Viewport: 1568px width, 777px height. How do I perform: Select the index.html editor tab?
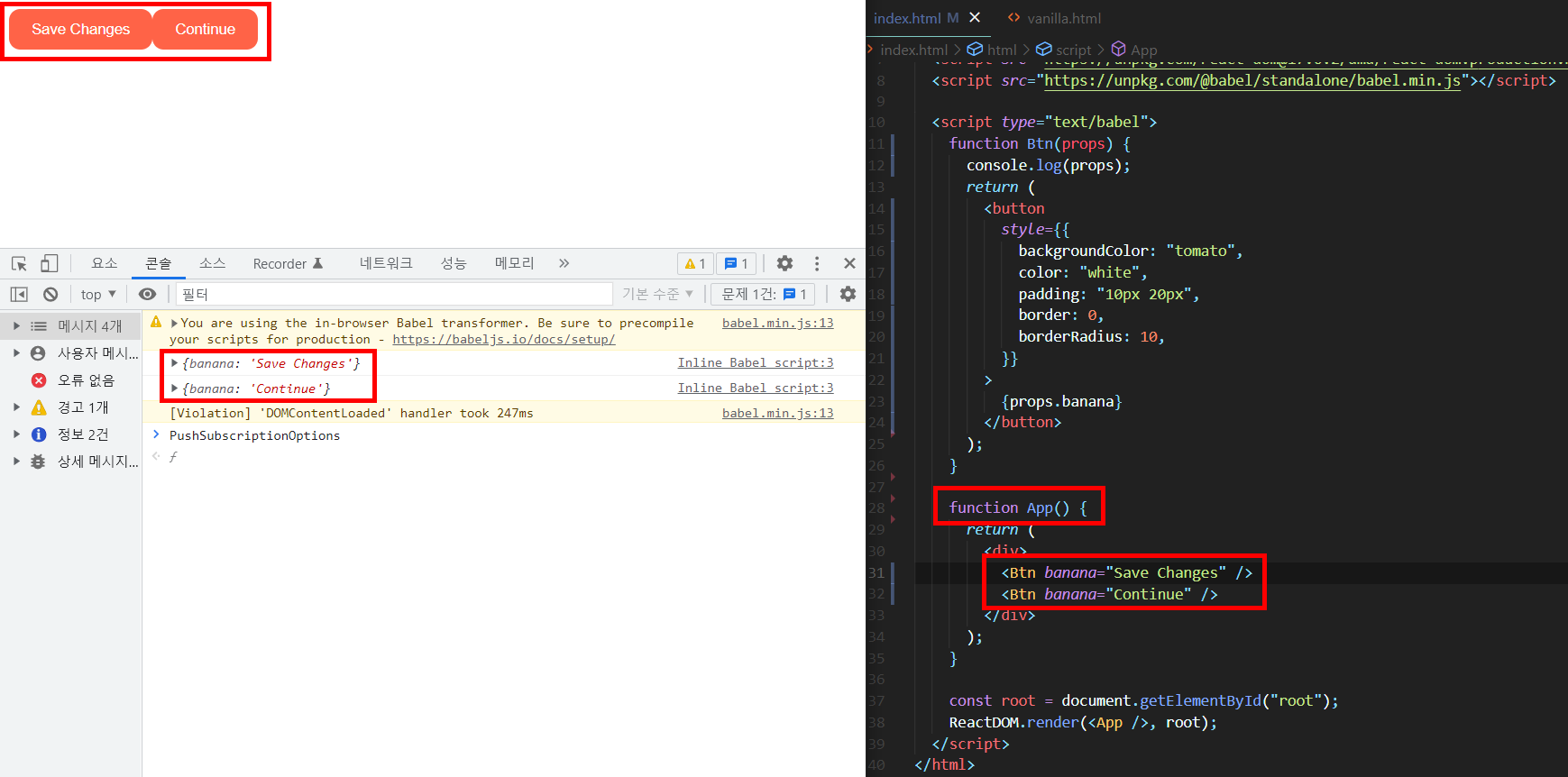click(907, 18)
